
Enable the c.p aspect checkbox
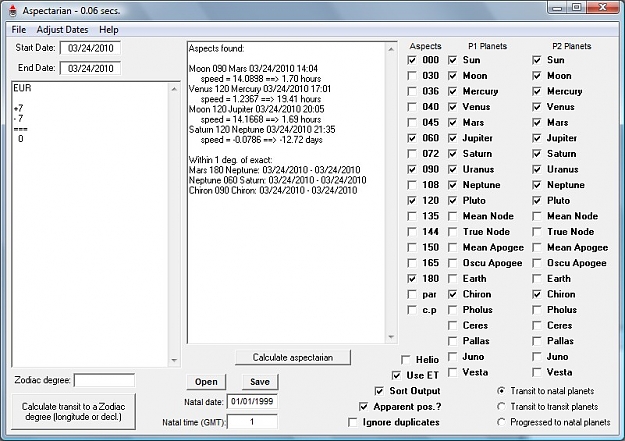pos(412,310)
